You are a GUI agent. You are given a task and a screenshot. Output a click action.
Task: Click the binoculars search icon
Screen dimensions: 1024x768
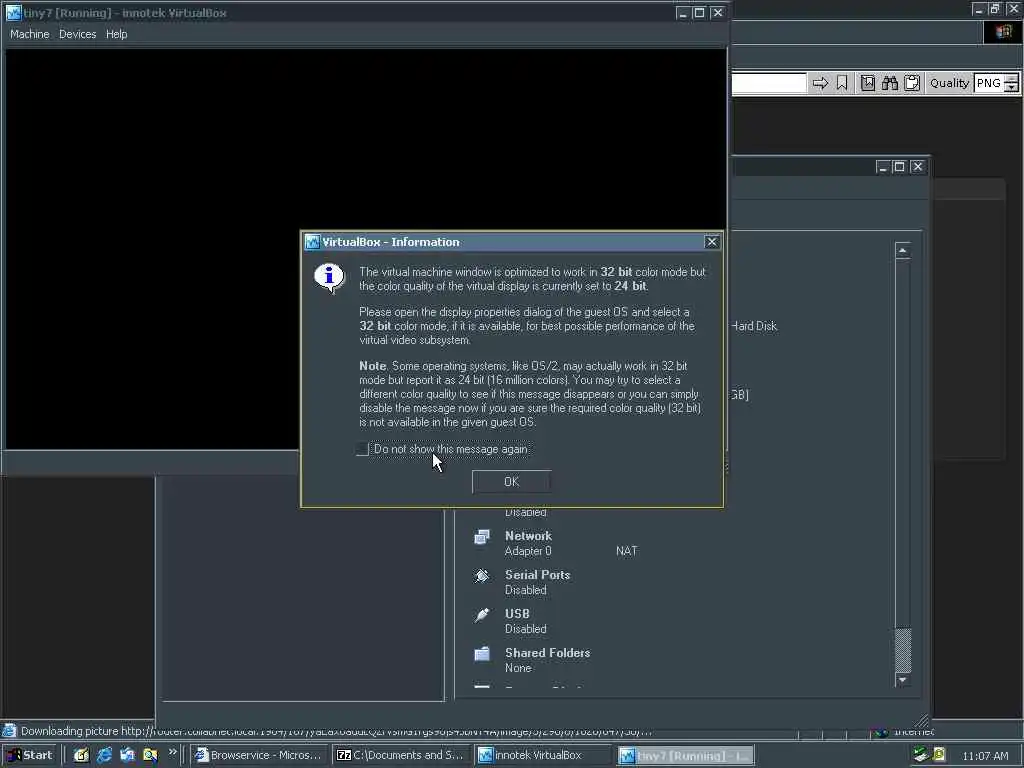click(x=889, y=83)
